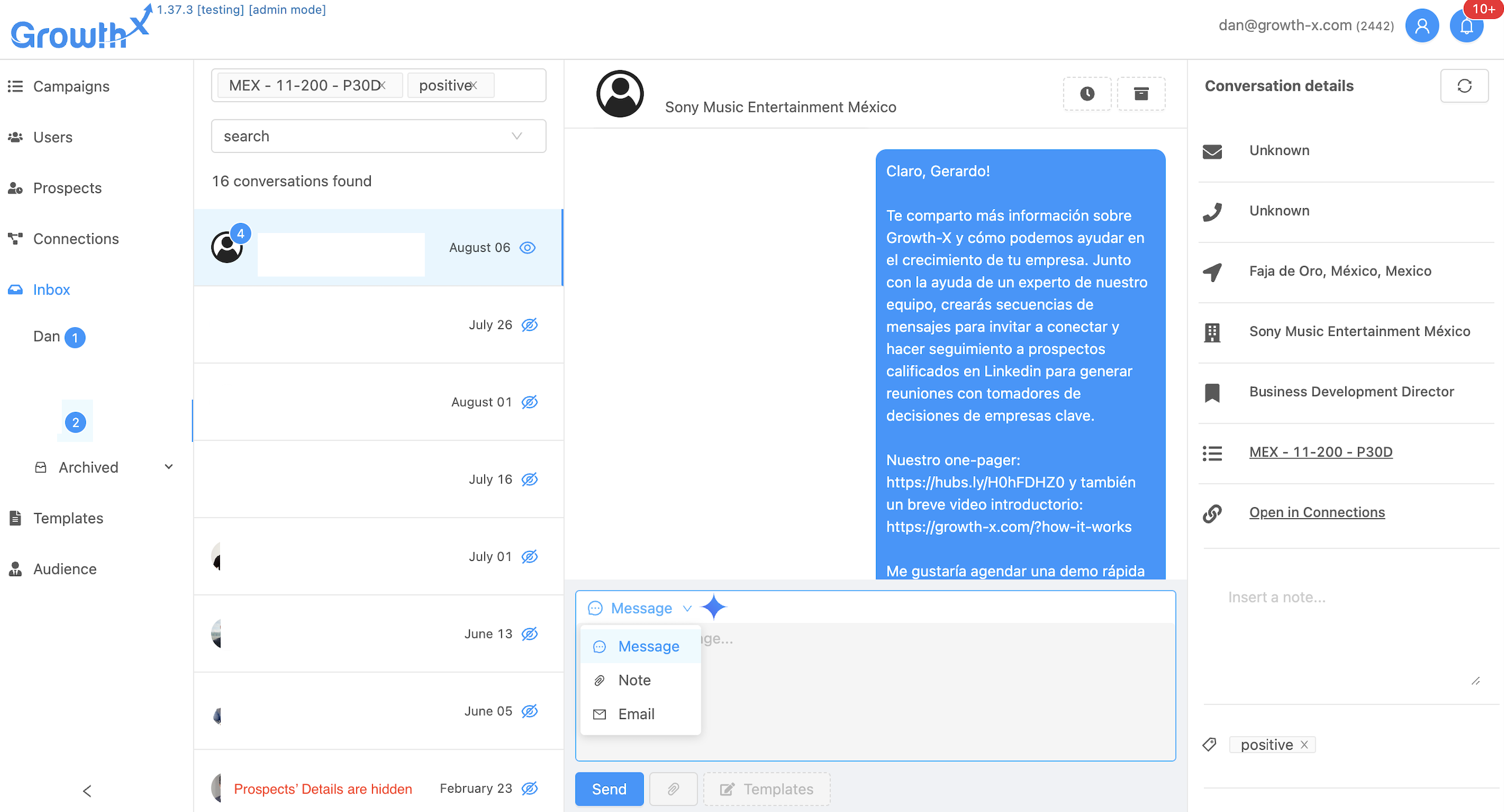Select Email from the message type menu
Screen dimensions: 1504x812
coord(635,714)
